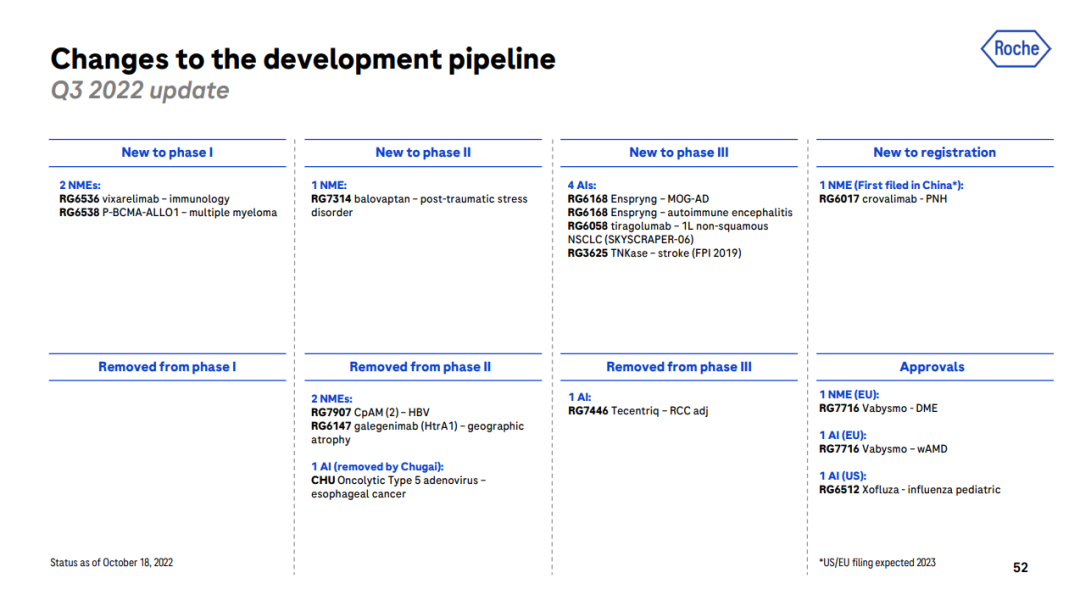Select the RG6058 tiragolumab entry
Viewport: 1080px width, 606px height.
coord(667,233)
